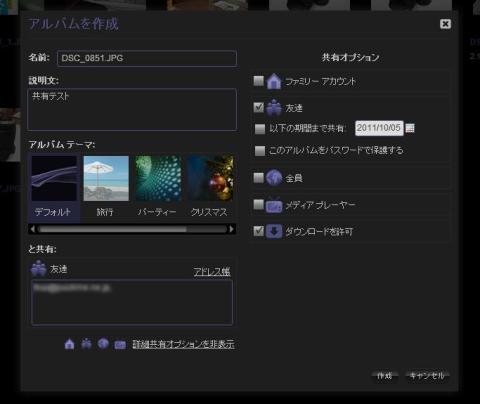480x404 pixels.
Task: Enable 以下の期間まで共有 checkbox
Action: 260,129
